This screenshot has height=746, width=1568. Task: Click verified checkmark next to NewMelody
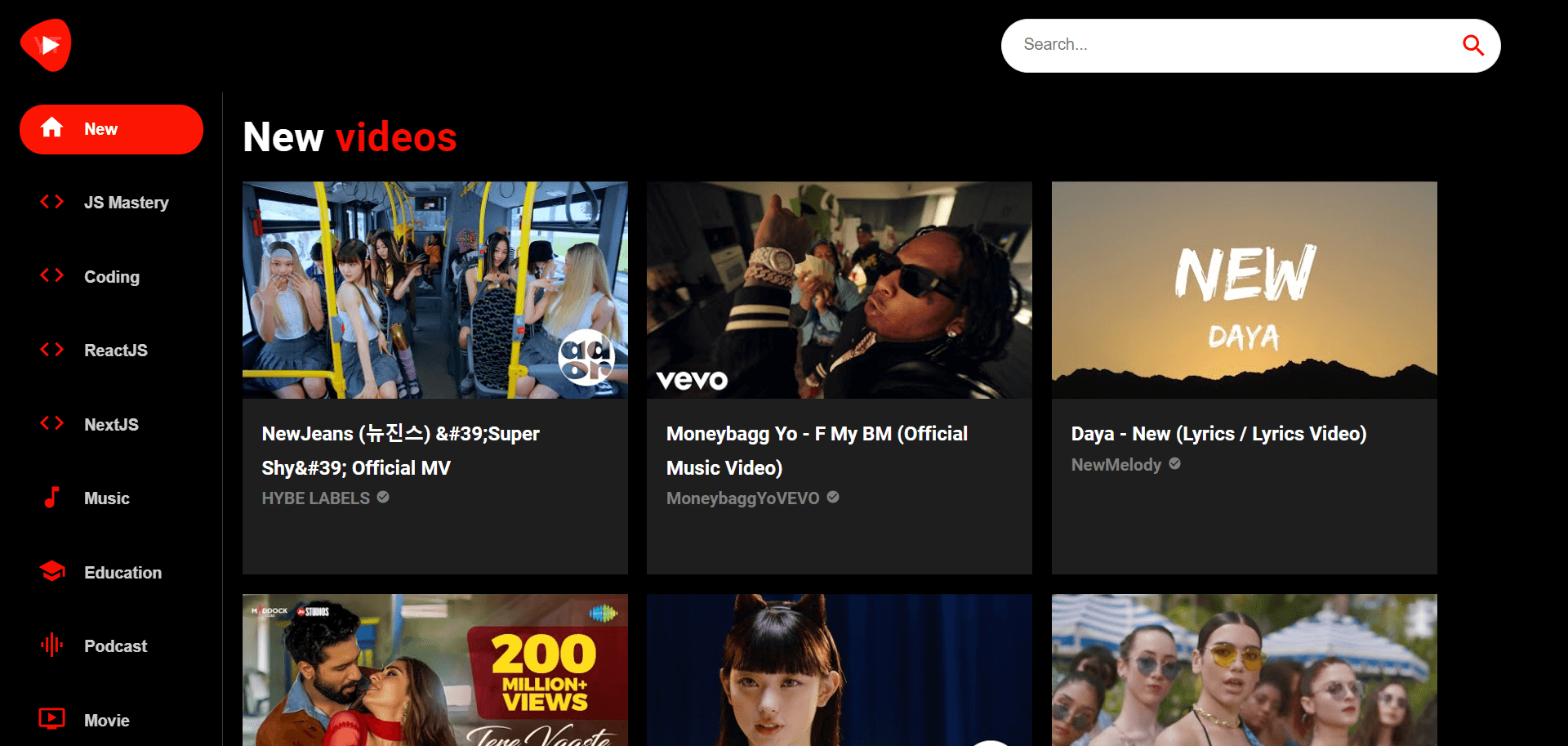(1175, 463)
